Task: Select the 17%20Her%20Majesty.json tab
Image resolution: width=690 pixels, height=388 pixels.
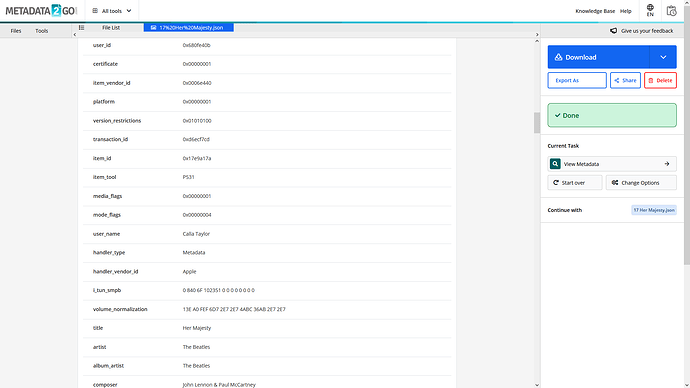Action: 188,27
